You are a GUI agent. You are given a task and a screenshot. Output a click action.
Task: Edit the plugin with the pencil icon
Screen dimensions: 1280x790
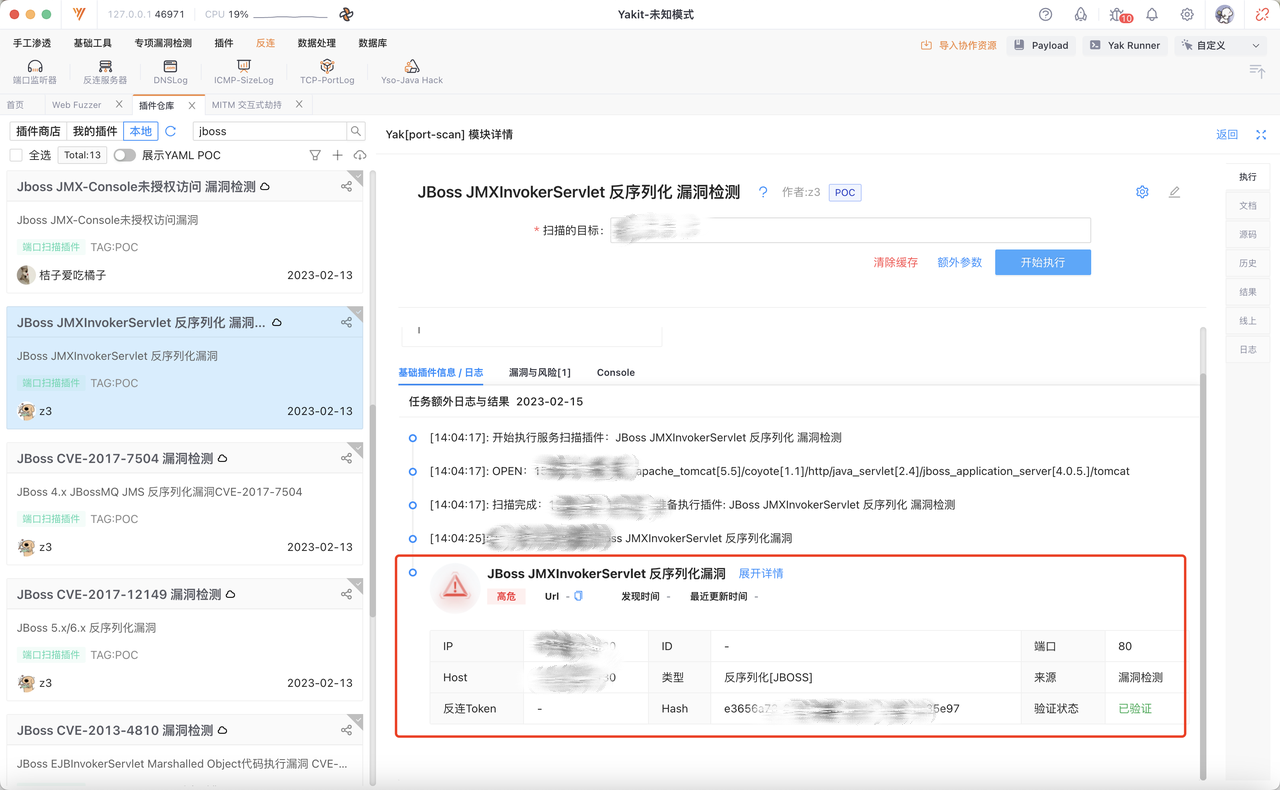pyautogui.click(x=1174, y=192)
